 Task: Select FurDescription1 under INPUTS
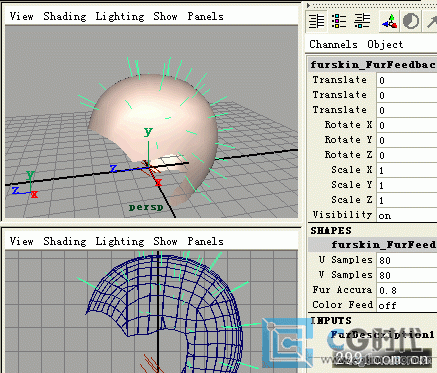(x=382, y=334)
